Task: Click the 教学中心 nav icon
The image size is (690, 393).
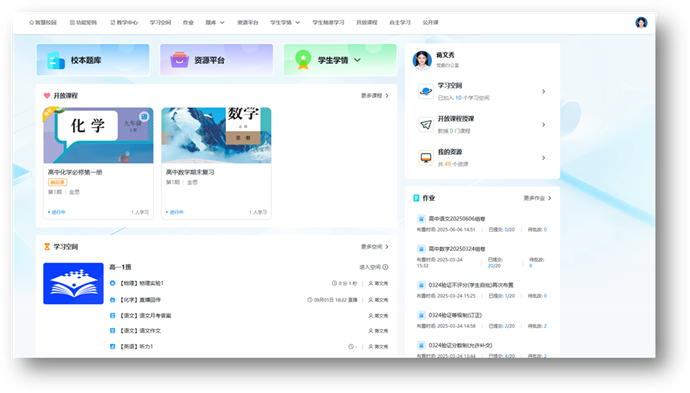Action: 113,22
